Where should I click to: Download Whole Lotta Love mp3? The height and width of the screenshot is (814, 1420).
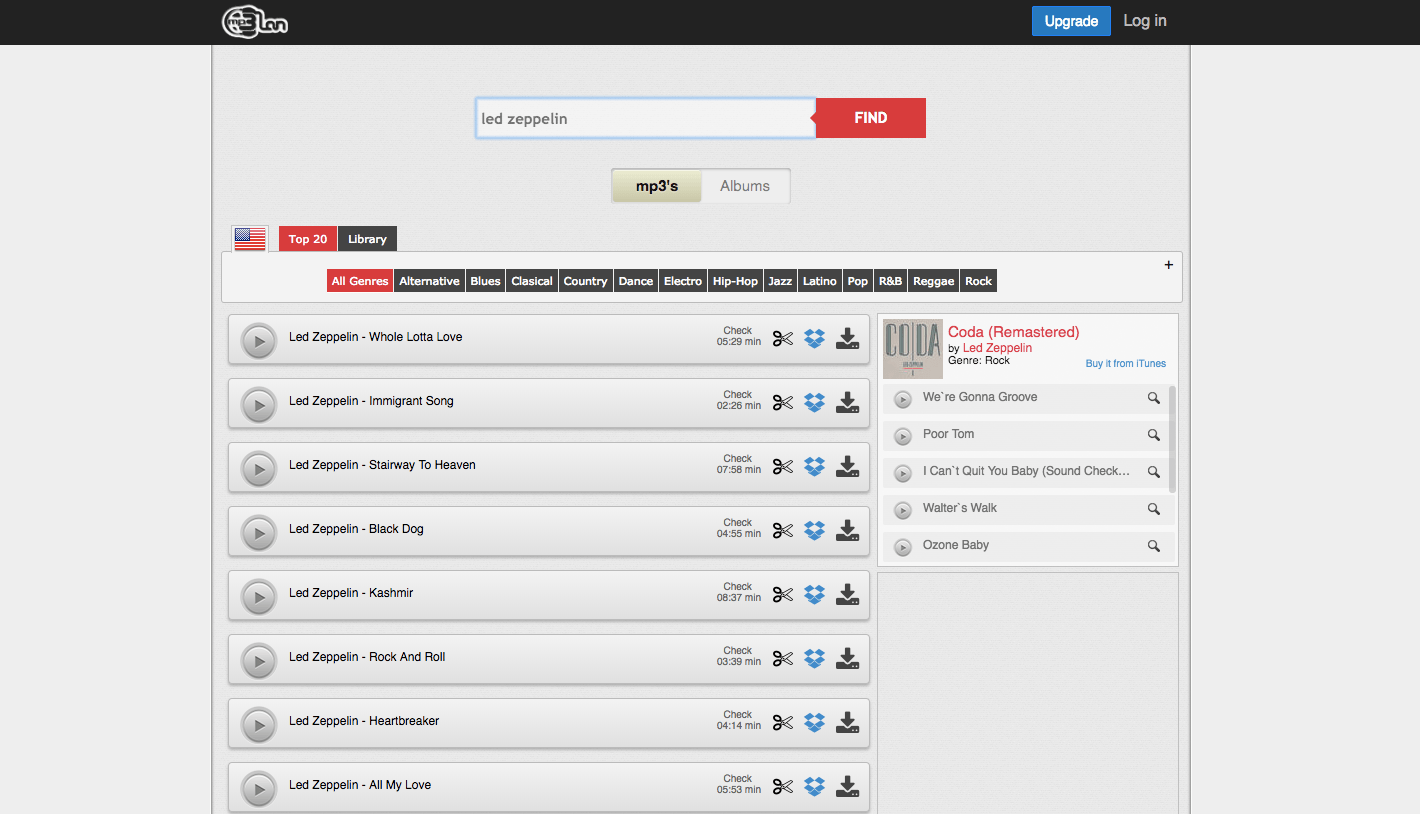[x=848, y=339]
